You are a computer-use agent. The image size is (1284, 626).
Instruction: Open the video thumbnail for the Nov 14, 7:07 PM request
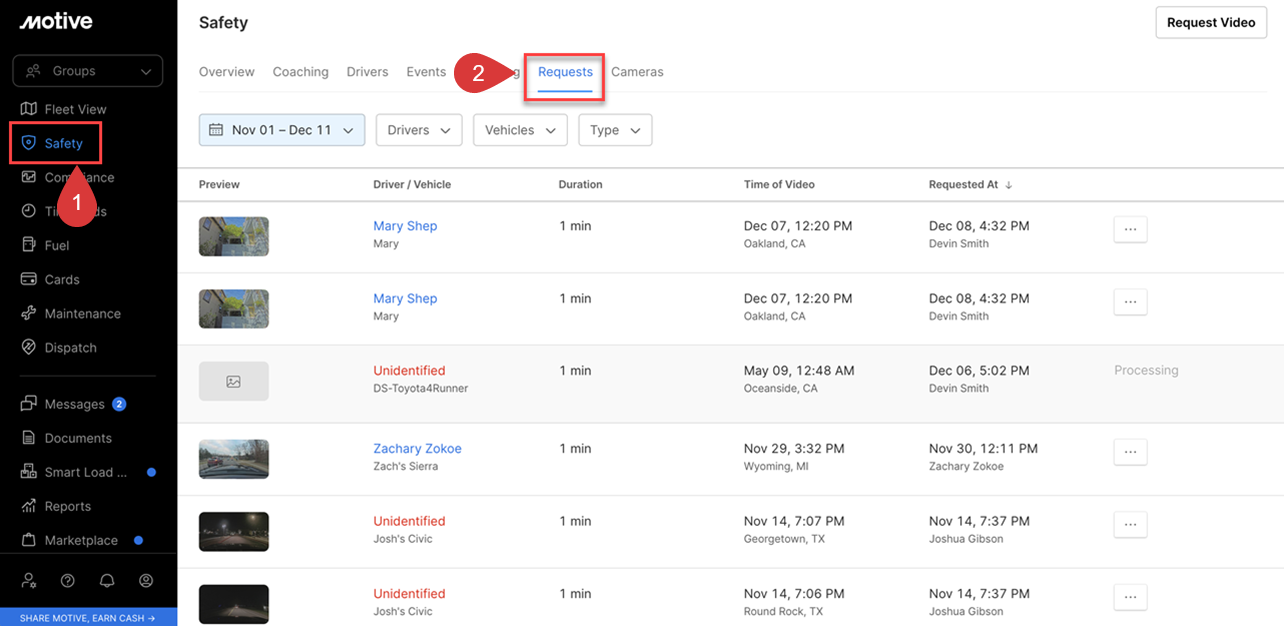234,531
